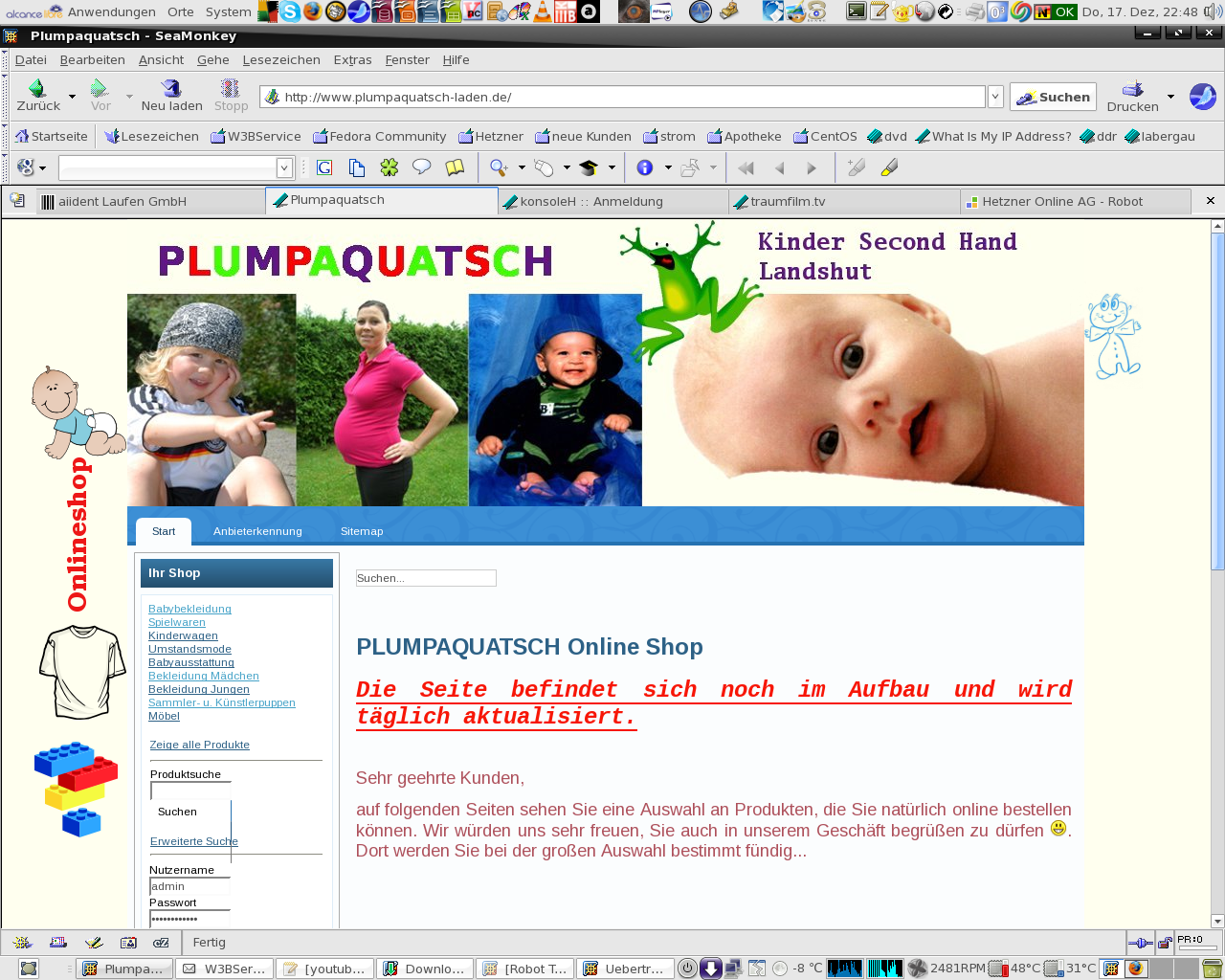Open graduation cap dropdown arrow
This screenshot has width=1225, height=980.
(x=612, y=167)
